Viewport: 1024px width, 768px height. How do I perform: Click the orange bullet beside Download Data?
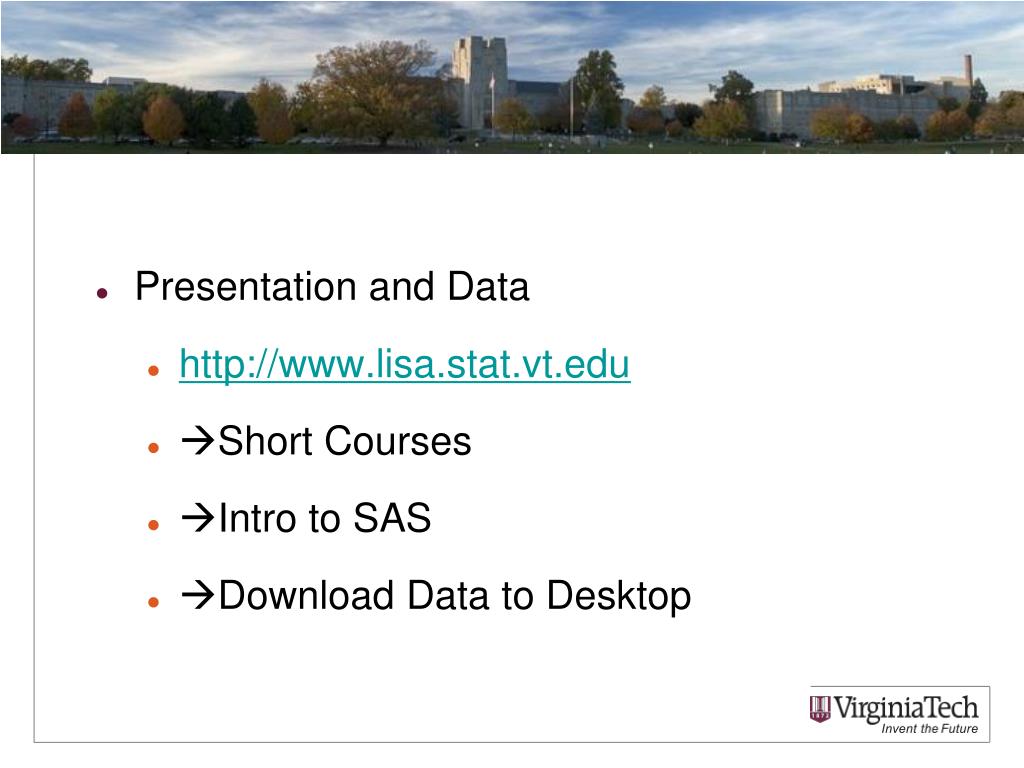(153, 601)
